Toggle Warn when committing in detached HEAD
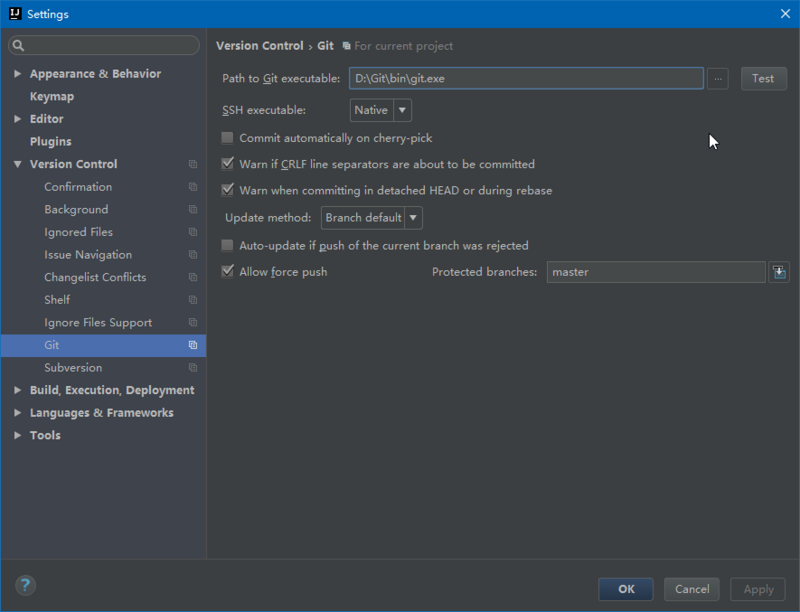 [227, 190]
